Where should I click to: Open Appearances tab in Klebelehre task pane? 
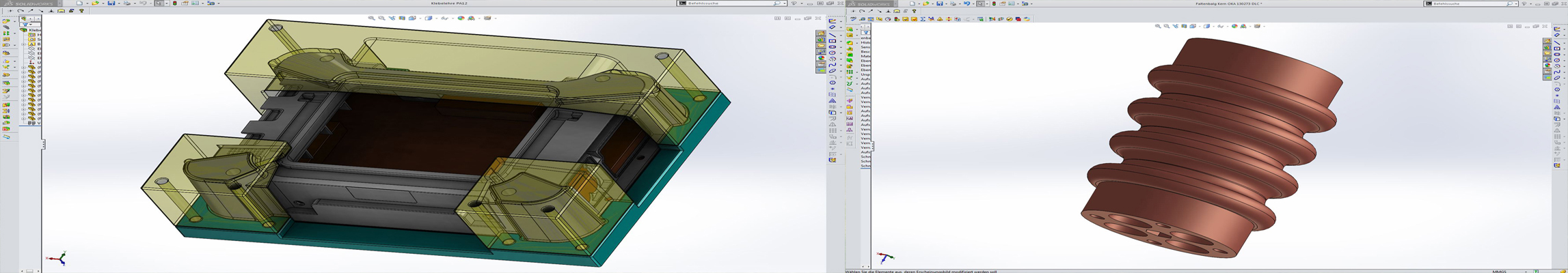tap(821, 58)
